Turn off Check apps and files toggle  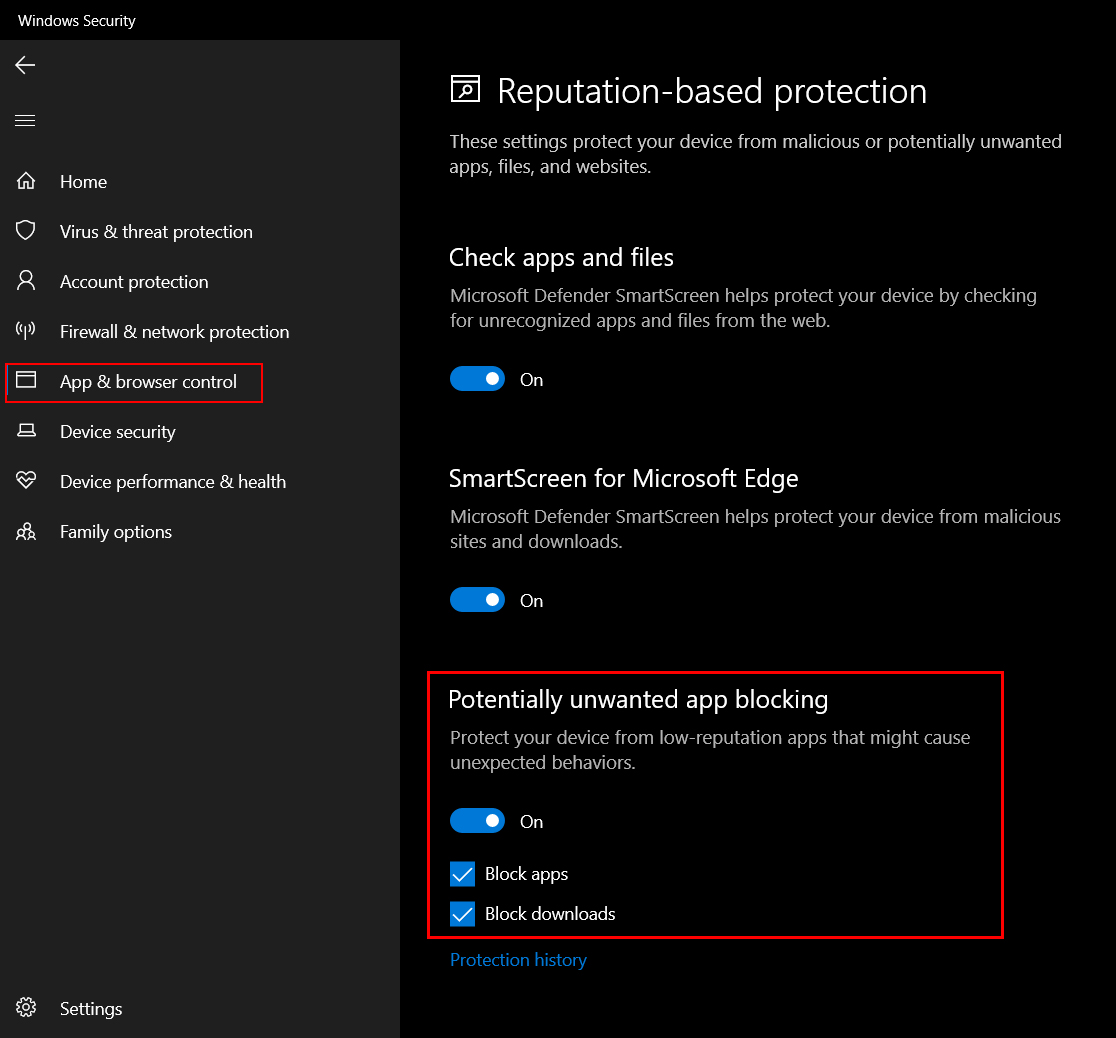coord(478,379)
